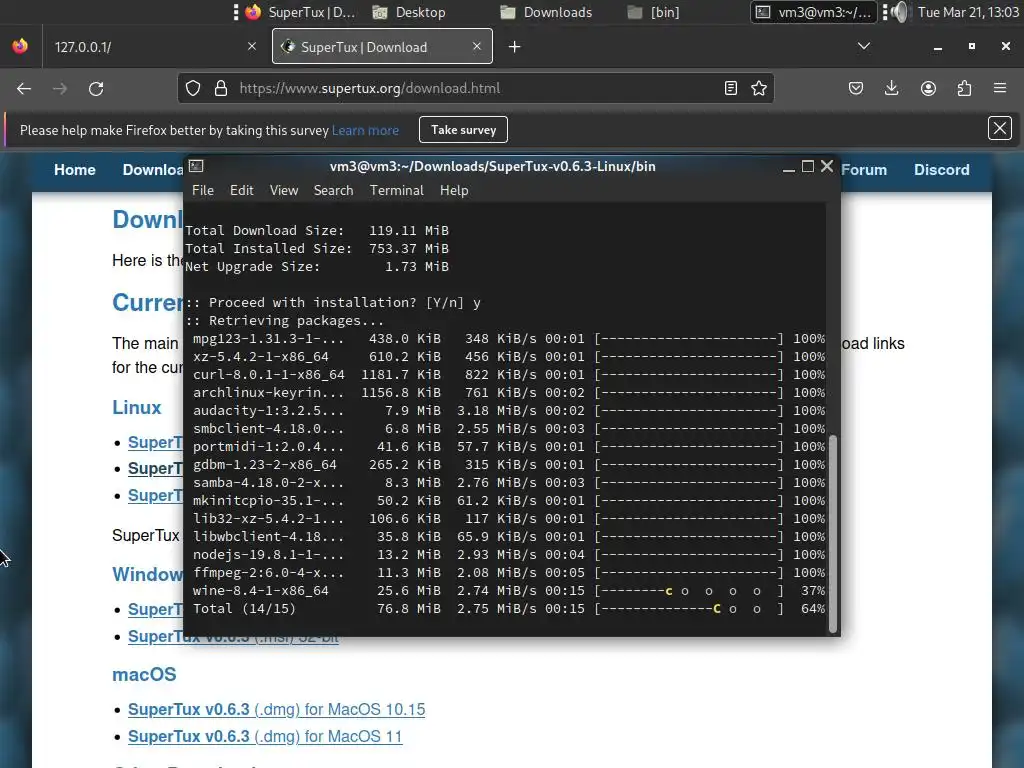
Task: Open the Pocket save icon
Action: pos(856,88)
